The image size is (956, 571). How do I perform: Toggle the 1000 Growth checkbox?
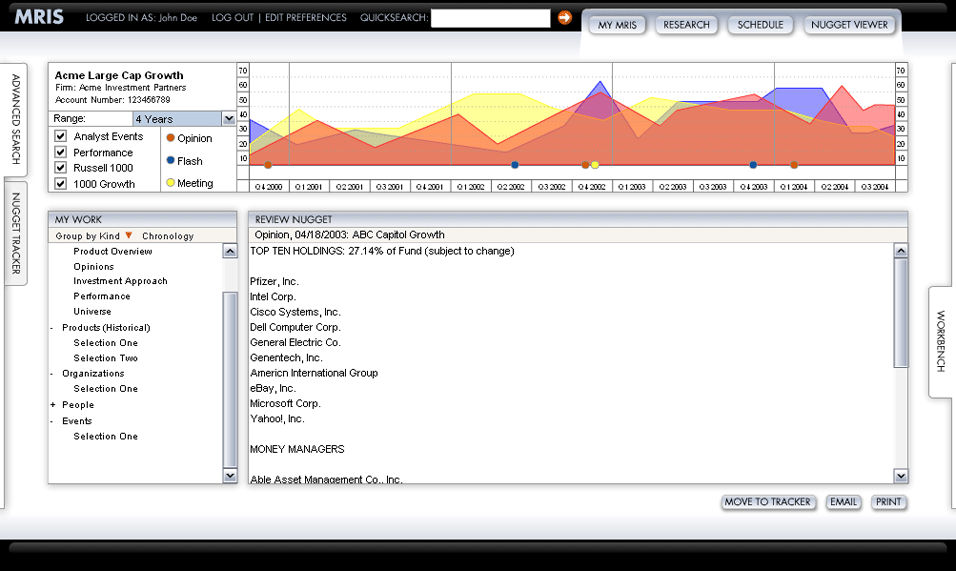pos(60,183)
